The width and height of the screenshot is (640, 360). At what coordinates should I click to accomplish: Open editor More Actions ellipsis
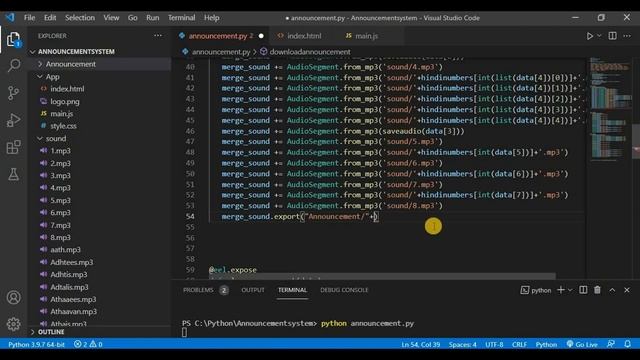(x=627, y=36)
